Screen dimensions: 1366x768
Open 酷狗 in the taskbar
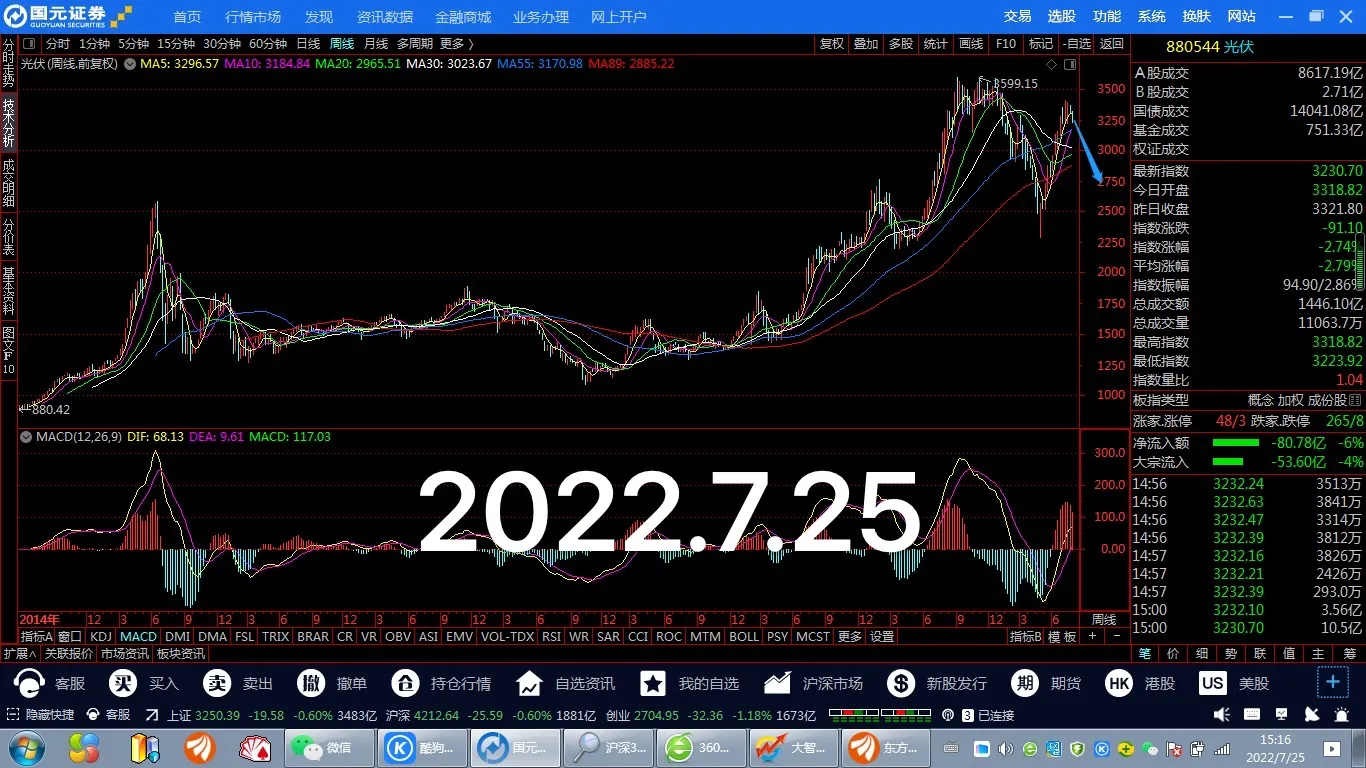[x=423, y=748]
